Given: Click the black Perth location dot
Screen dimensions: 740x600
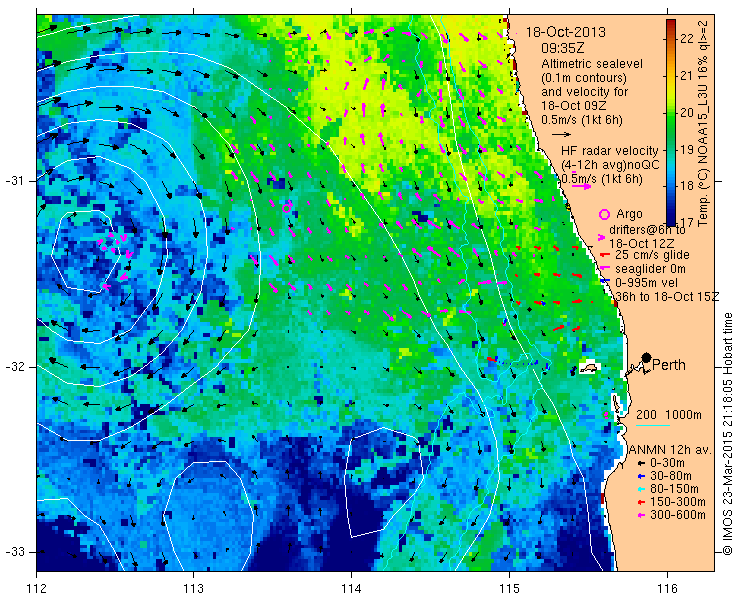Looking at the screenshot, I should pyautogui.click(x=647, y=357).
